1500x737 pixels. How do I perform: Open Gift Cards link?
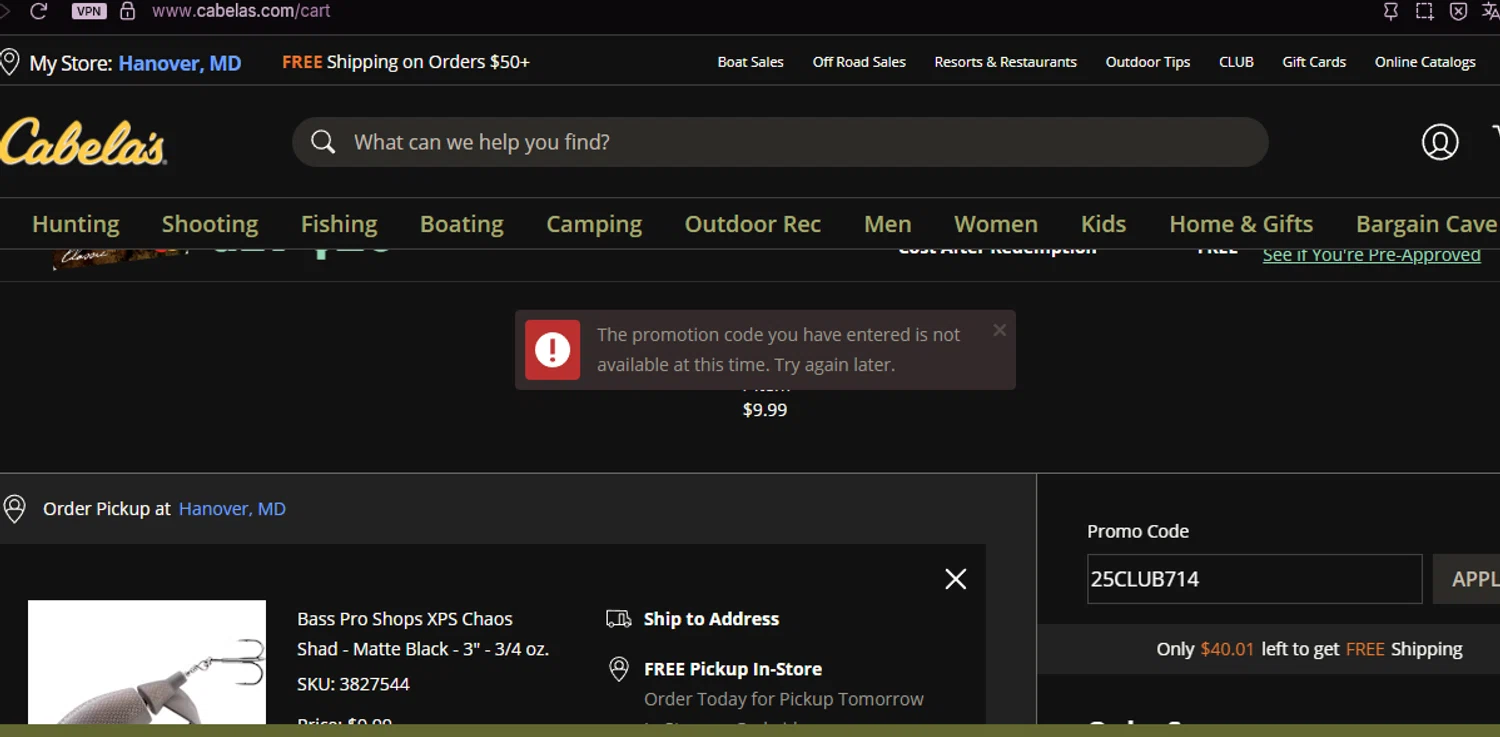pyautogui.click(x=1314, y=62)
